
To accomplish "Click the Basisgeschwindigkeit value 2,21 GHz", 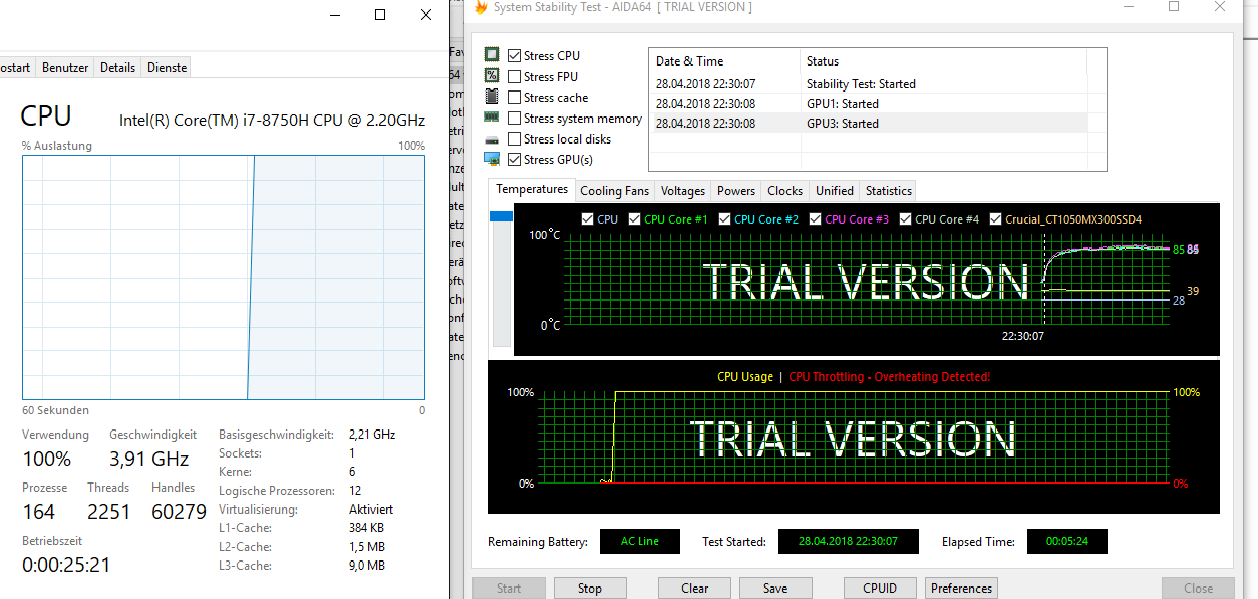I will [x=372, y=434].
